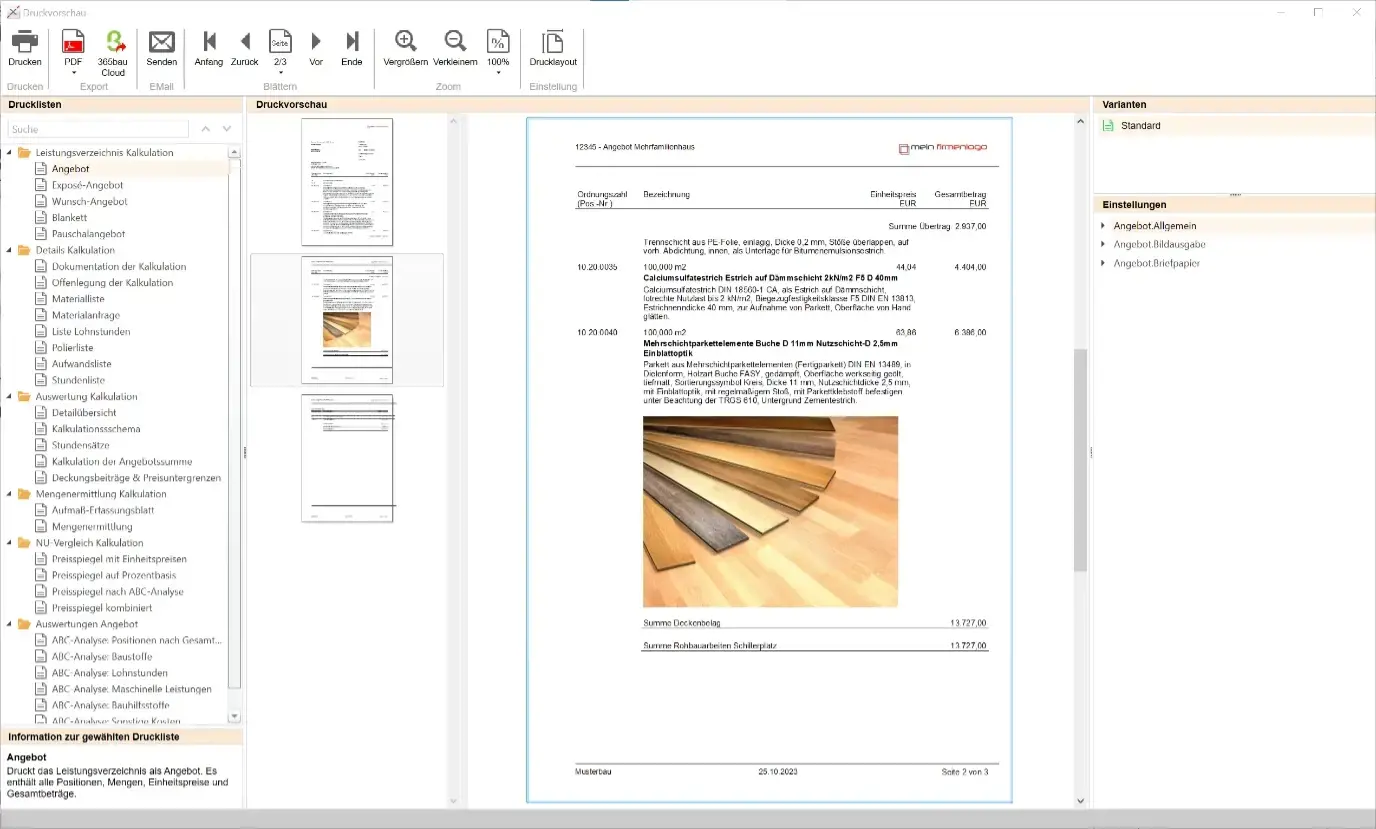Screen dimensions: 1376x829
Task: Select Aufwandsliste document icon
Action: click(41, 364)
